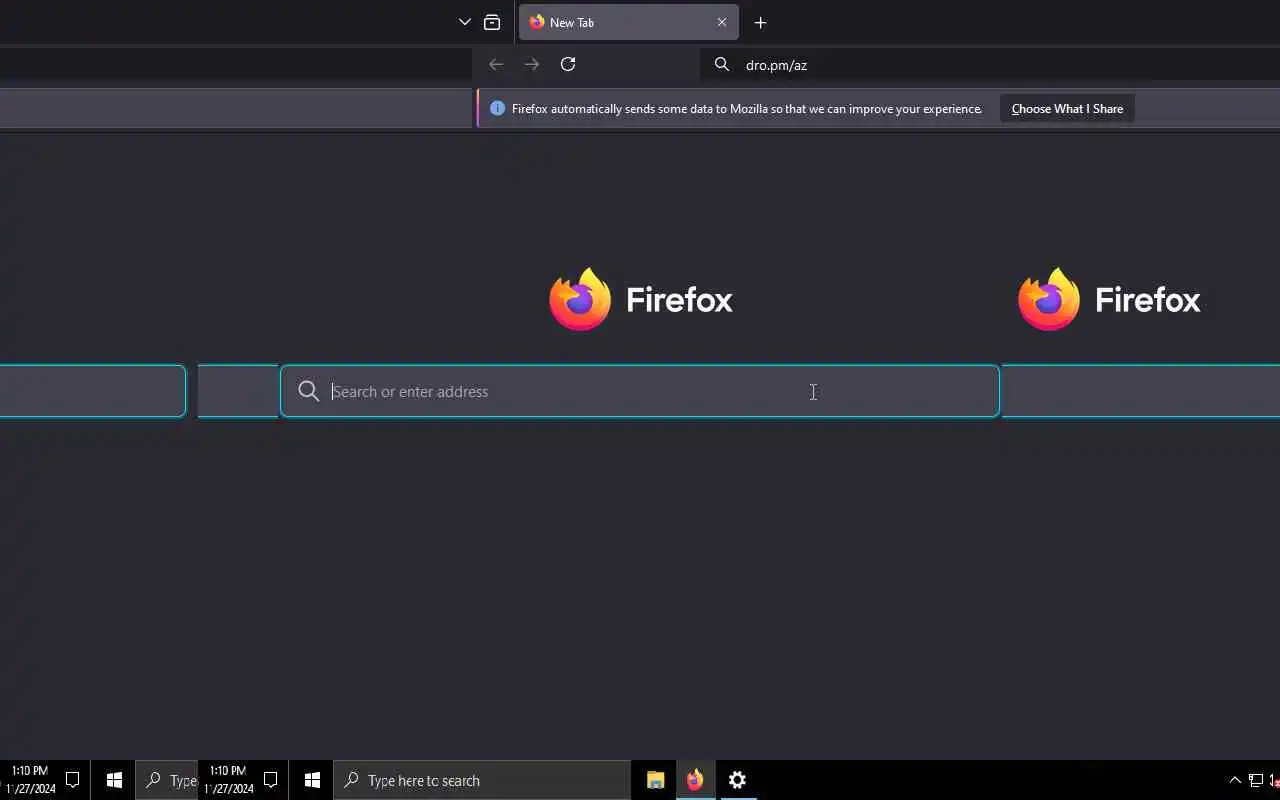Open the Firefox View icon
This screenshot has width=1280, height=800.
pyautogui.click(x=492, y=22)
